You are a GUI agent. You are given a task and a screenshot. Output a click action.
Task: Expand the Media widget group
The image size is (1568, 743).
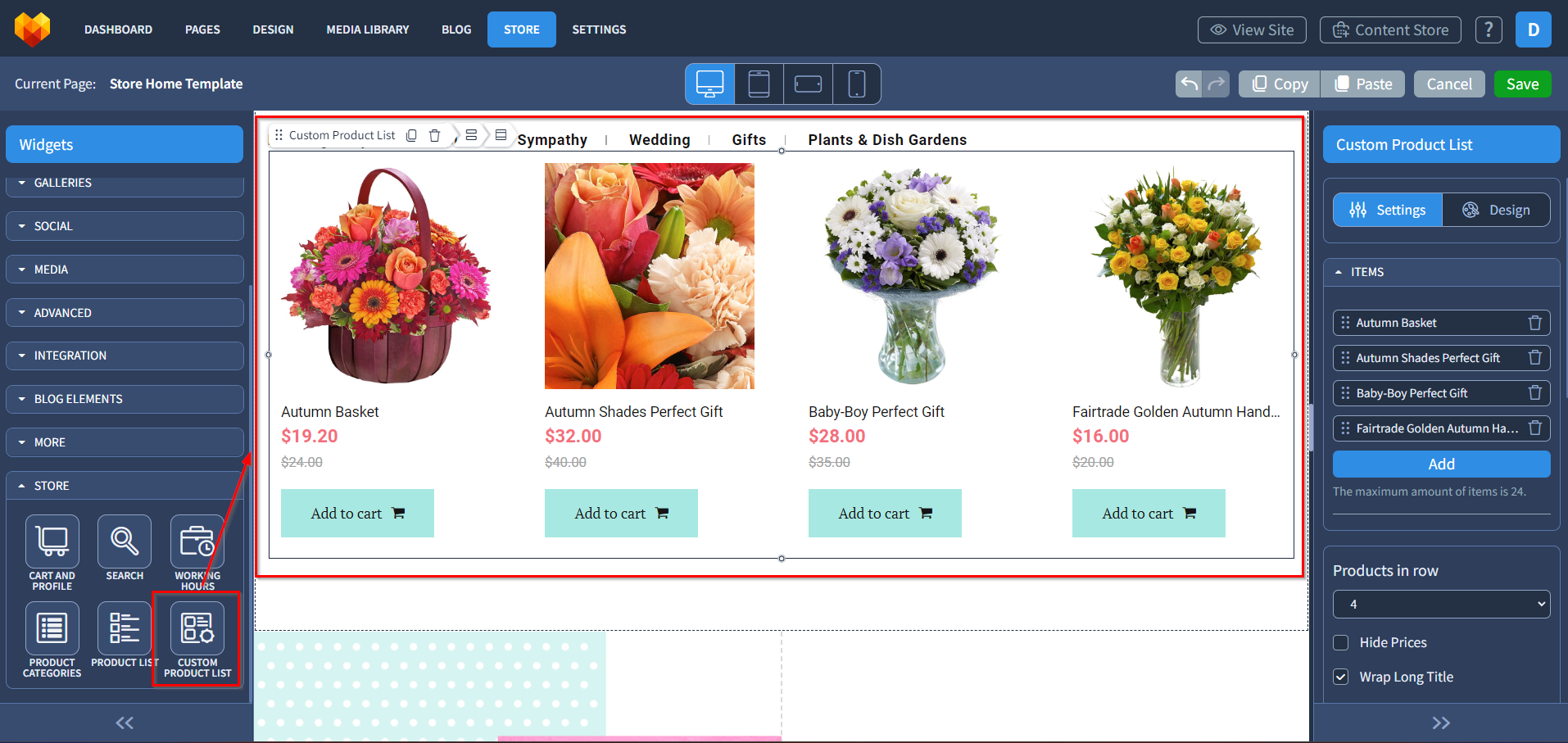(125, 270)
